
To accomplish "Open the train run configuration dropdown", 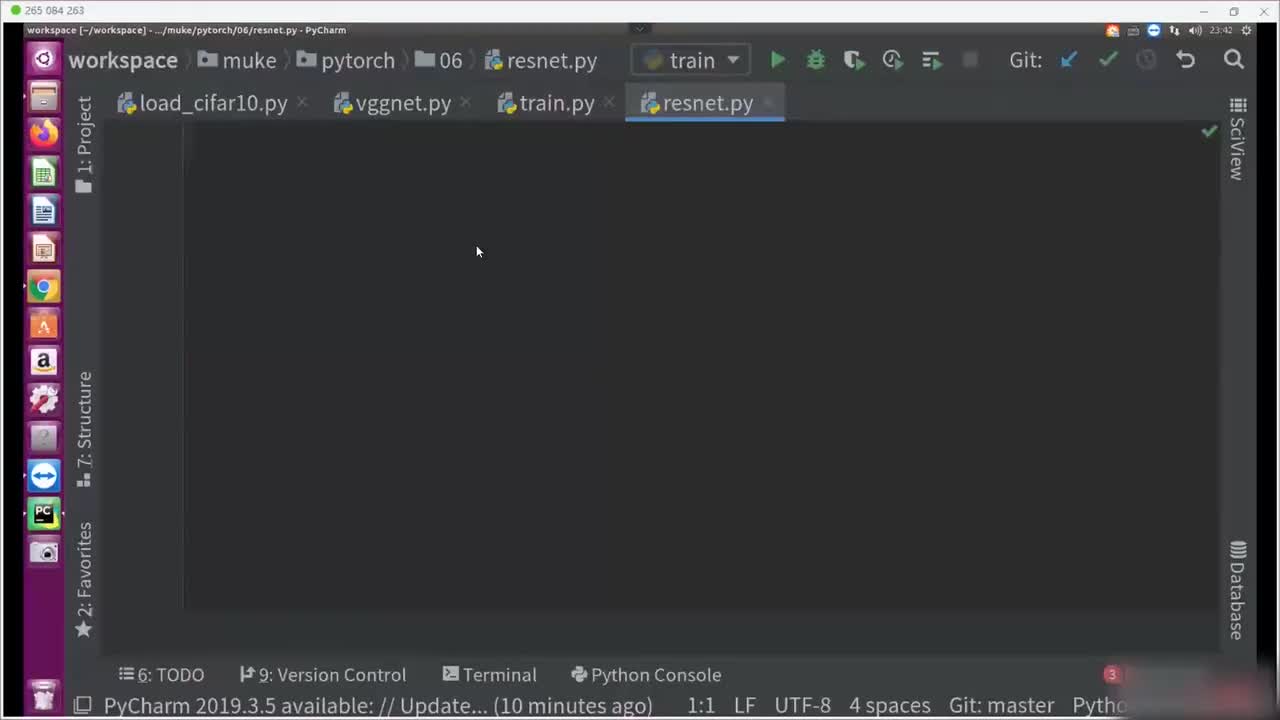I will (691, 60).
